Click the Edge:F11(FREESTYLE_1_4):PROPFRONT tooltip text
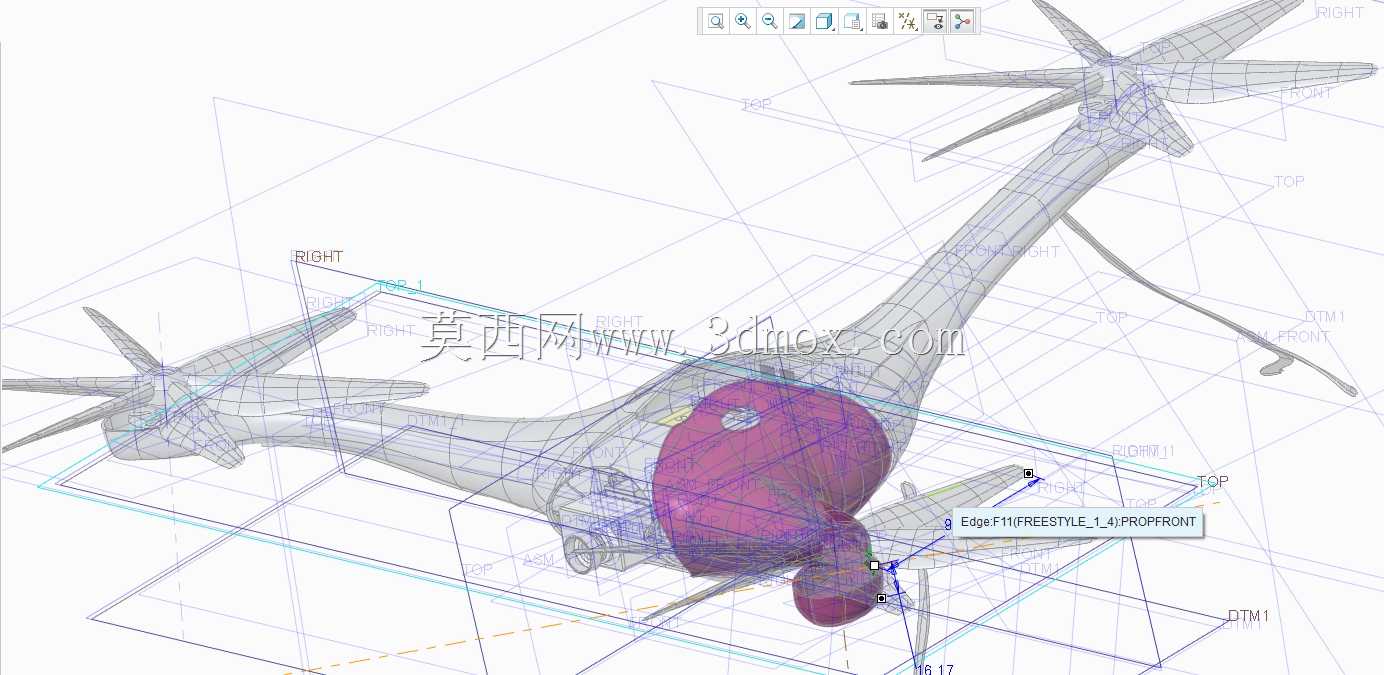Image resolution: width=1384 pixels, height=675 pixels. (1078, 522)
